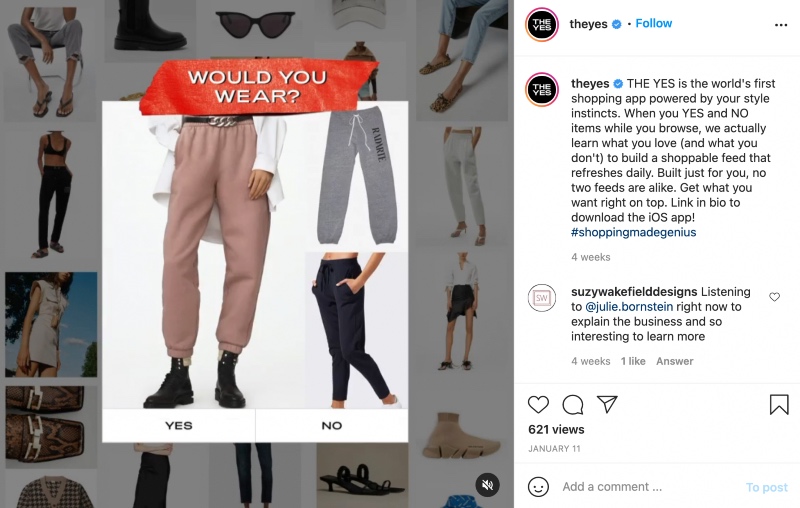Image resolution: width=800 pixels, height=508 pixels.
Task: Like the post with the heart icon
Action: click(x=538, y=404)
